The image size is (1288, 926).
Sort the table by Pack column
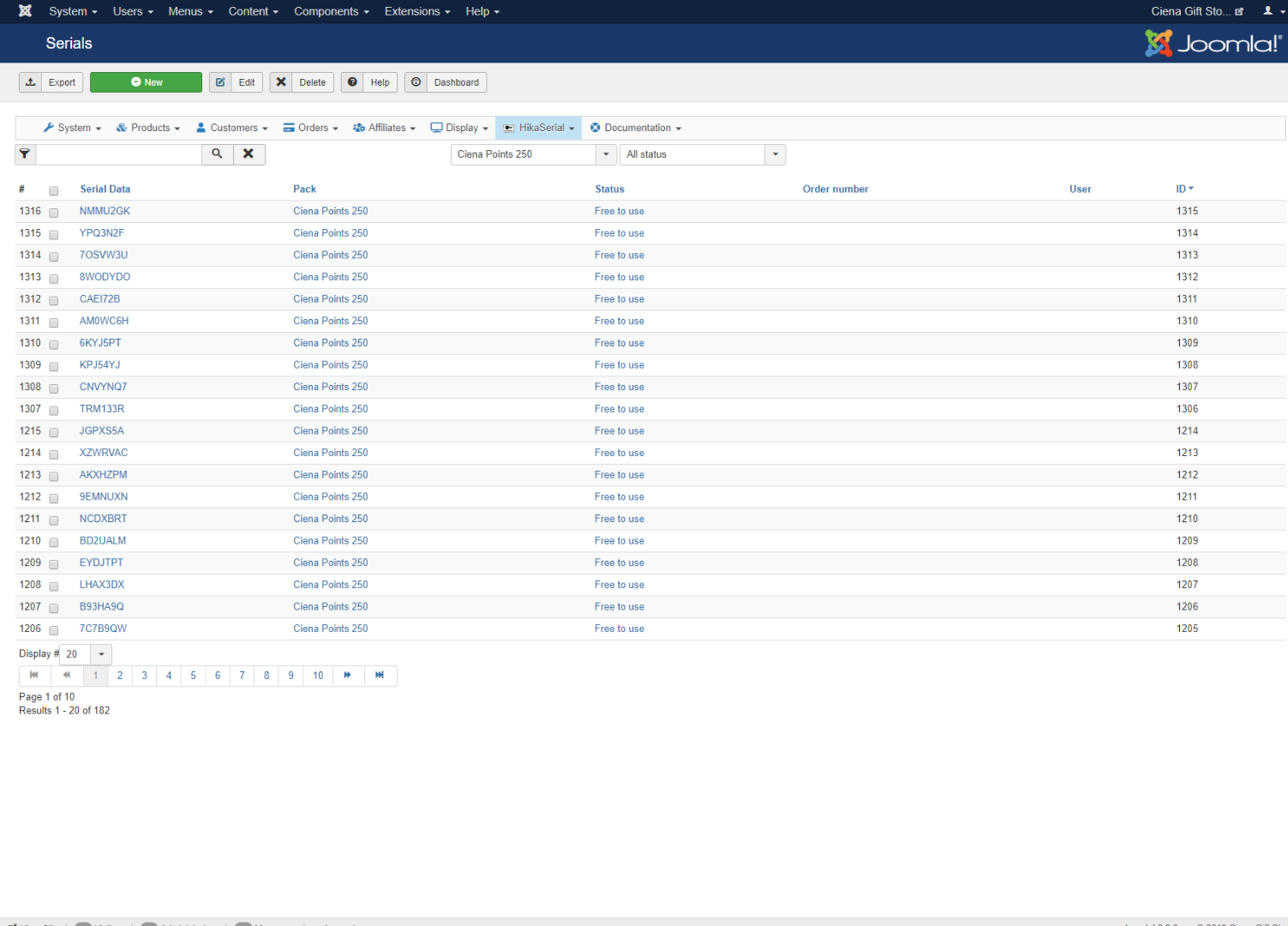pyautogui.click(x=305, y=189)
